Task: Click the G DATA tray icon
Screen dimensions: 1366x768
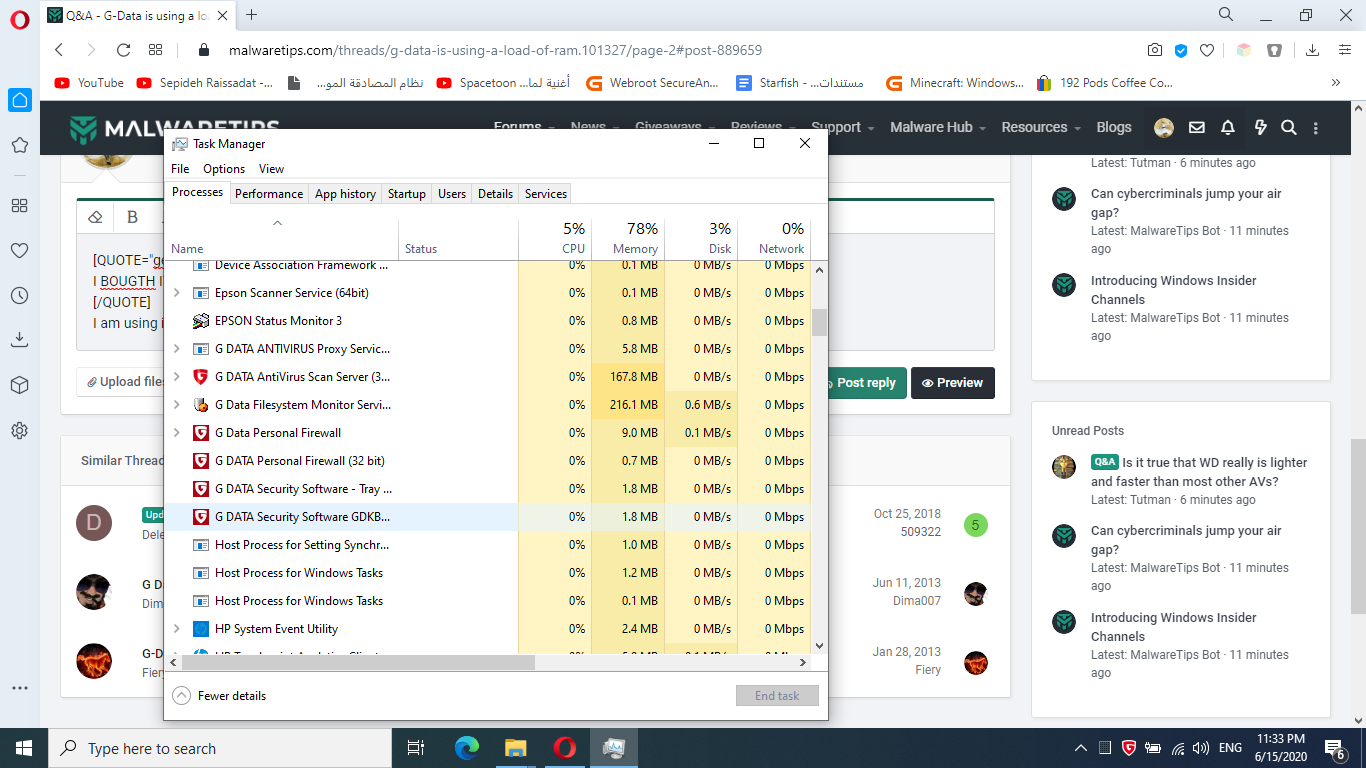Action: [x=1128, y=748]
